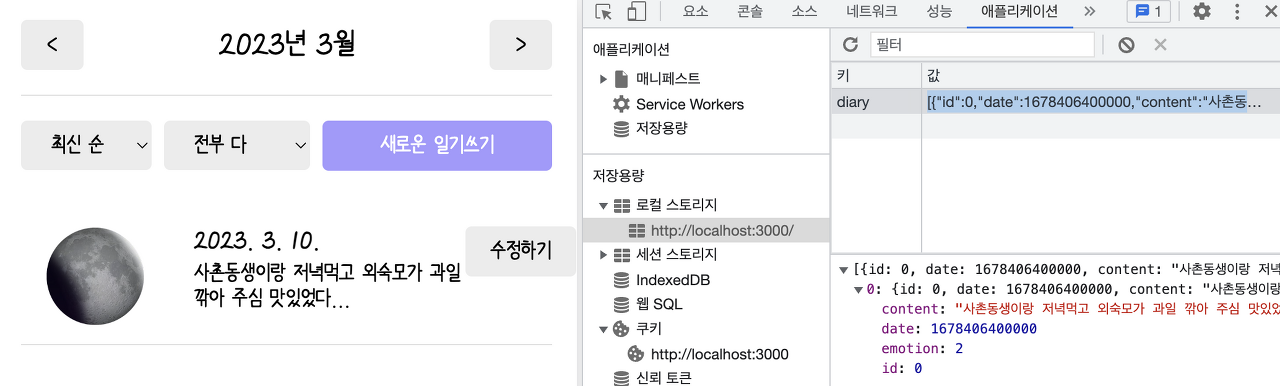Open the console messages badge showing 1

point(1148,12)
